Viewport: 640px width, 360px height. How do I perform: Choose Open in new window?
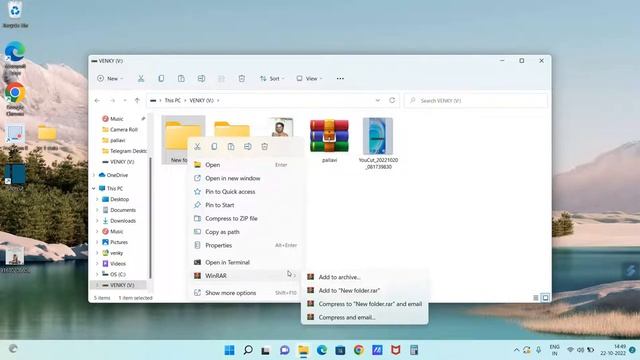pyautogui.click(x=246, y=178)
